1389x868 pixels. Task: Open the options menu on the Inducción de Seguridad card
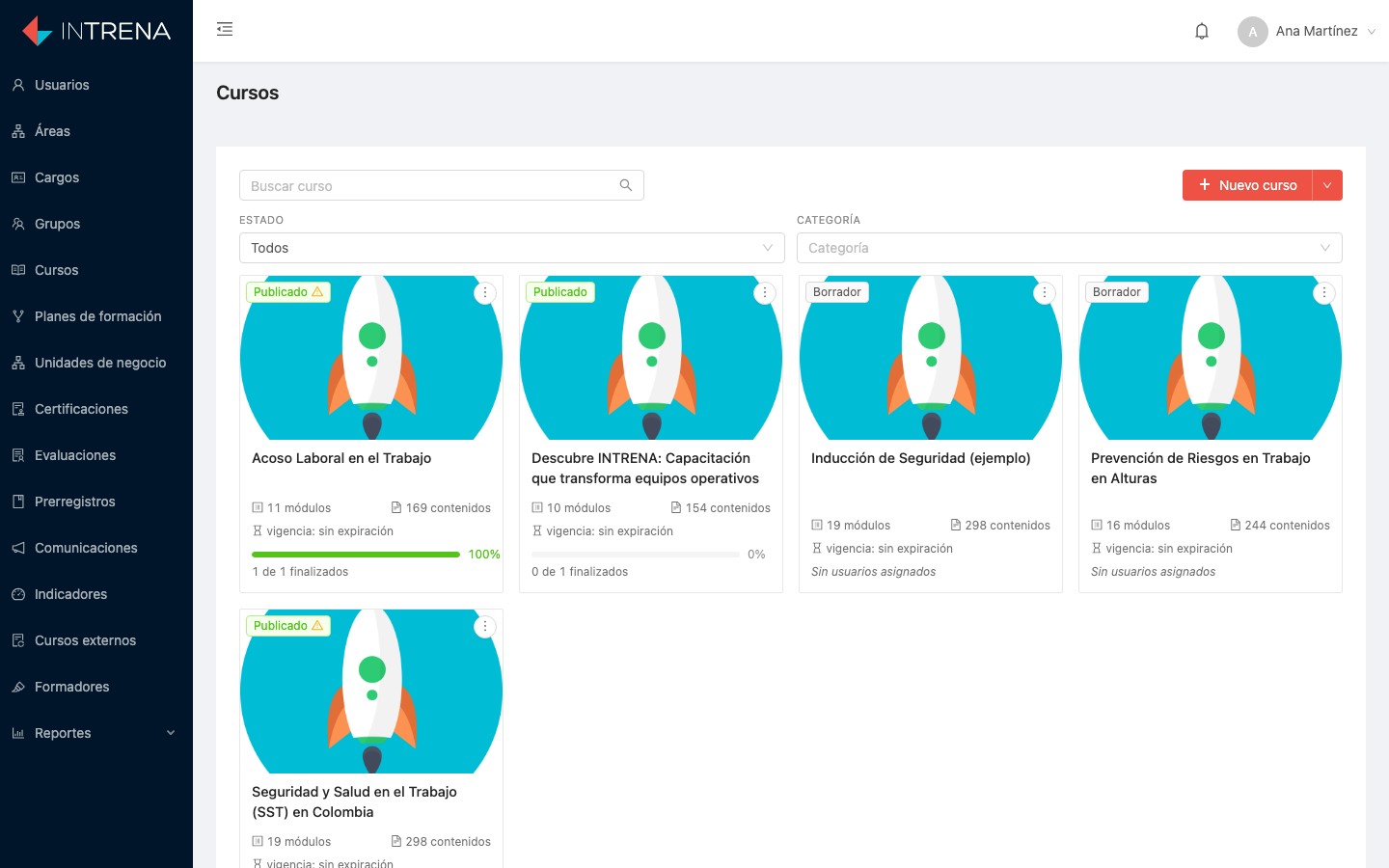point(1045,293)
